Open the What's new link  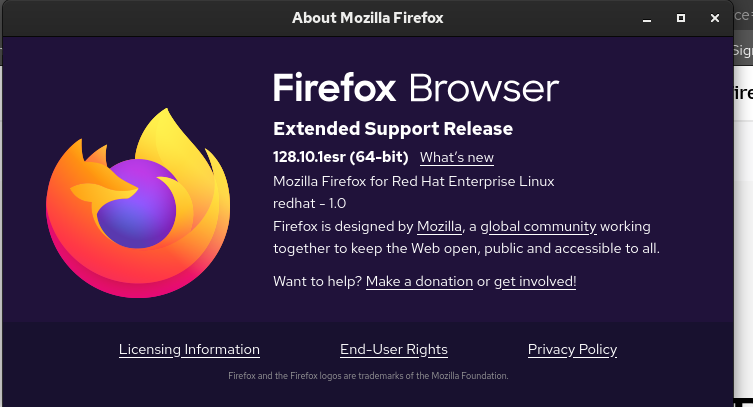pos(457,157)
